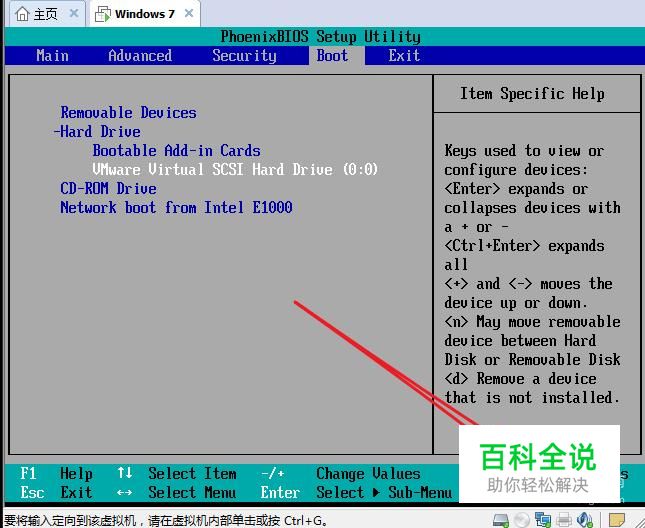Click the hard disk status icon
Viewport: 645px width, 528px height.
pyautogui.click(x=501, y=520)
